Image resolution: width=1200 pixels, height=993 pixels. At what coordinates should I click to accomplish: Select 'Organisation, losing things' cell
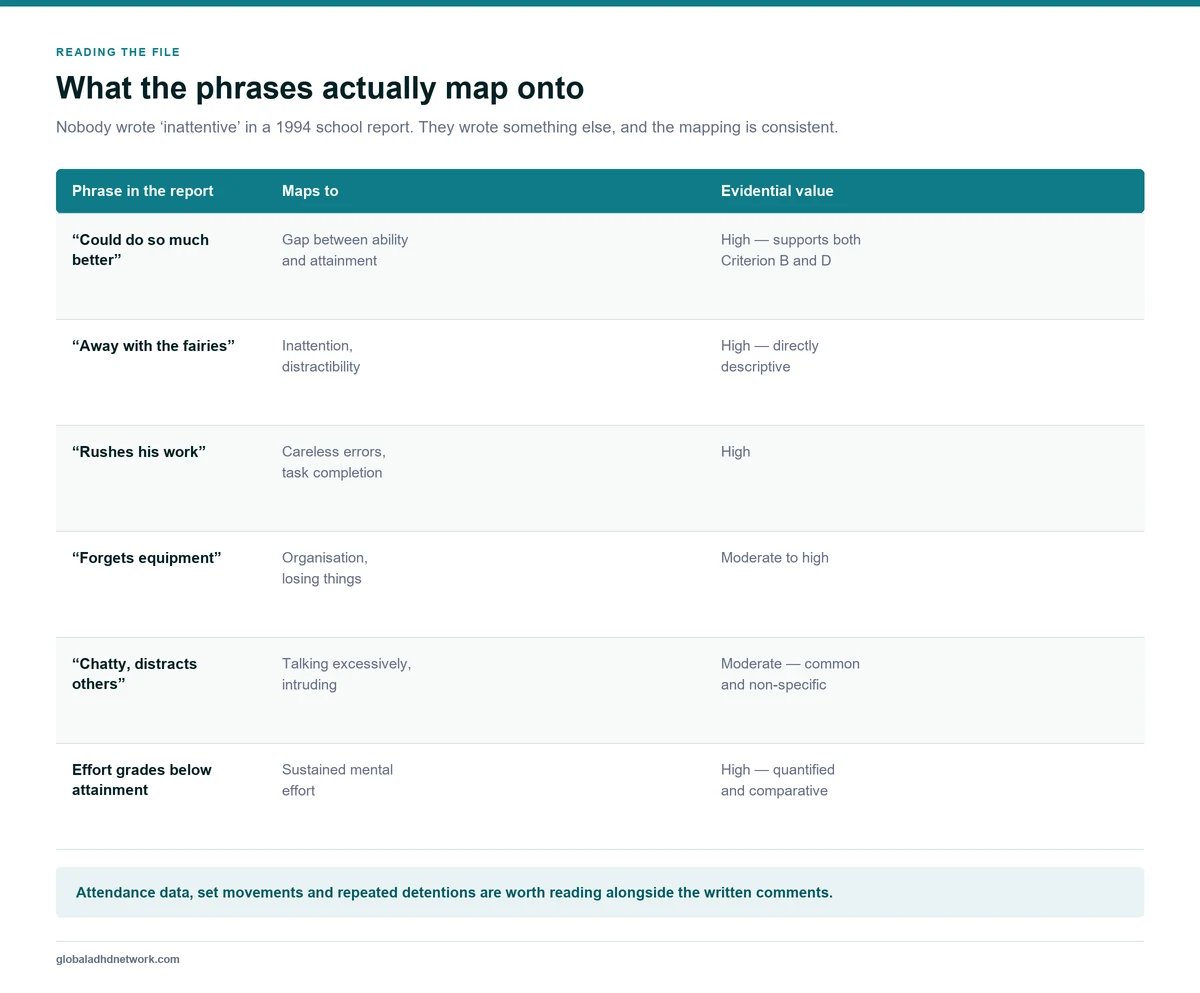click(325, 568)
